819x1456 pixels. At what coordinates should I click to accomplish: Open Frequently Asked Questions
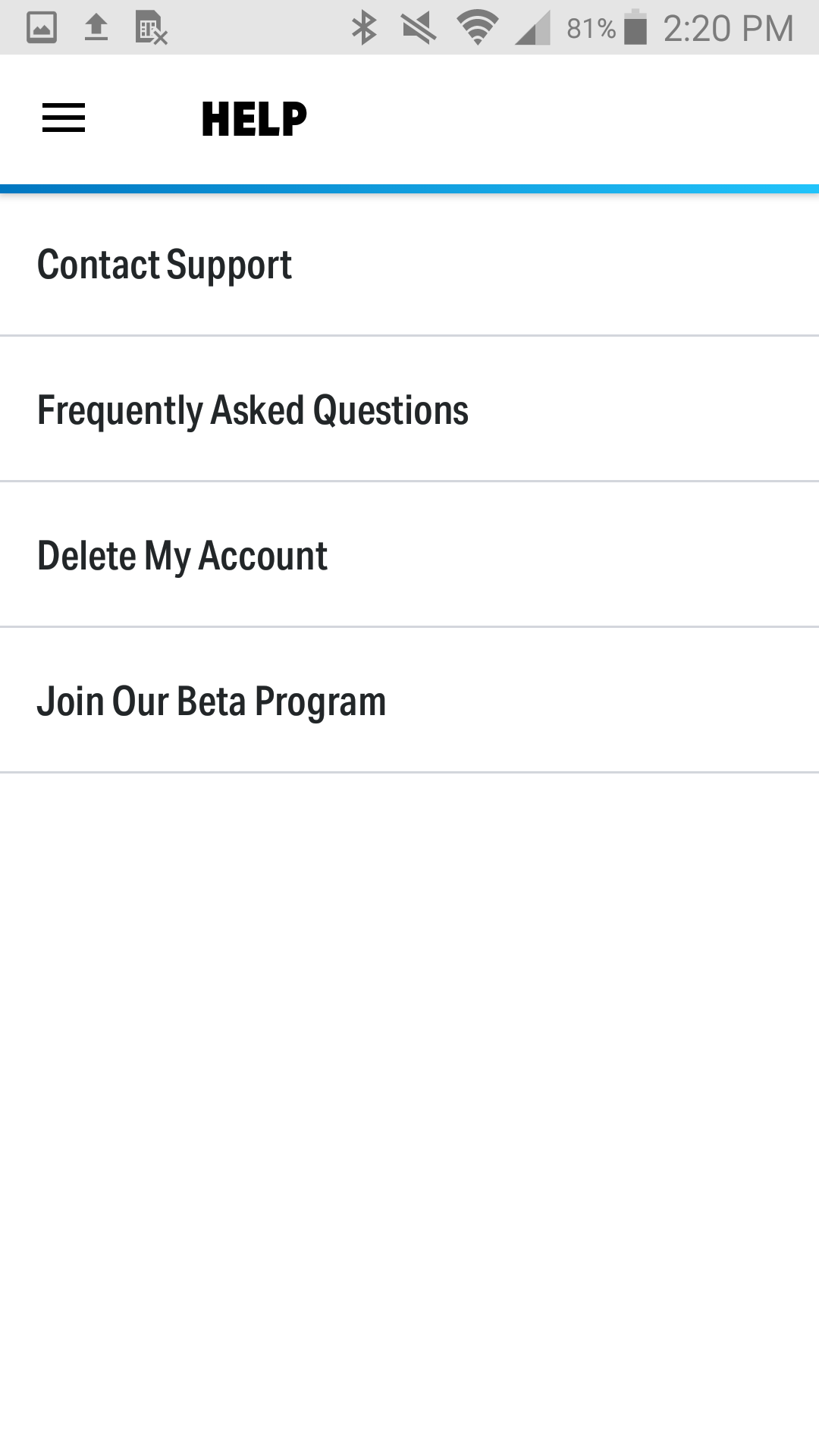coord(409,409)
